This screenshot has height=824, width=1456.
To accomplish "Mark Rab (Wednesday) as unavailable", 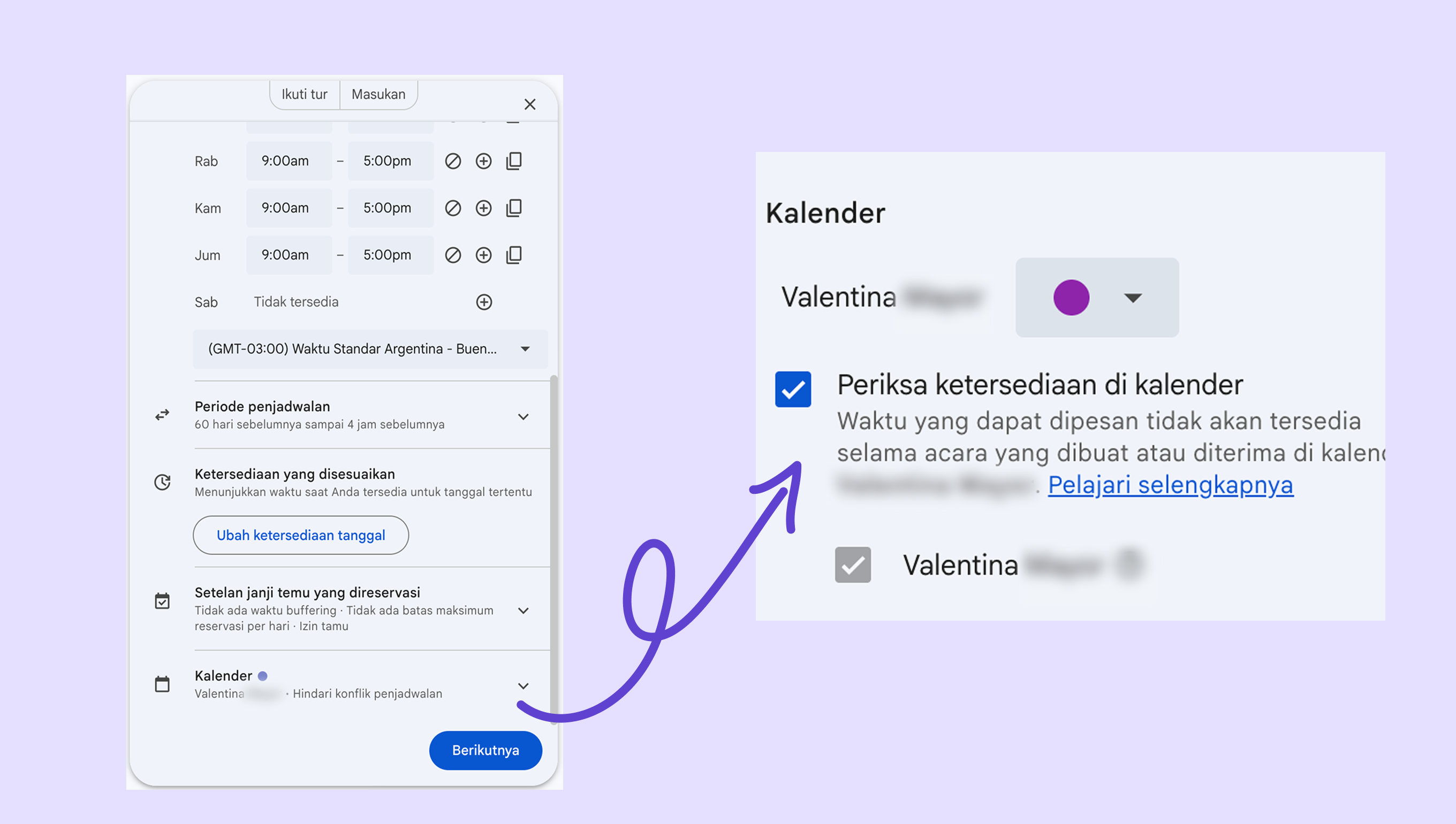I will (x=453, y=161).
